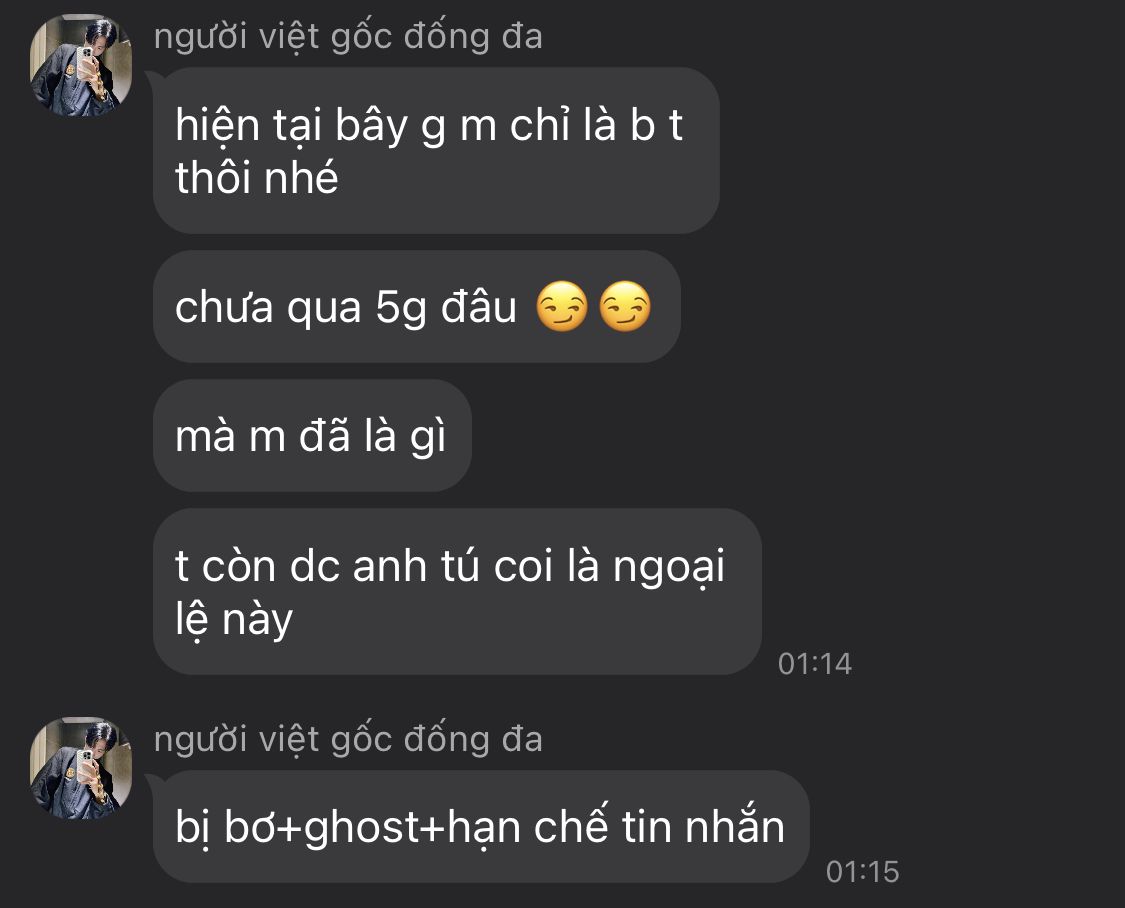Viewport: 1125px width, 908px height.
Task: Click the word 'ngoại' in fourth bubble
Action: 669,568
